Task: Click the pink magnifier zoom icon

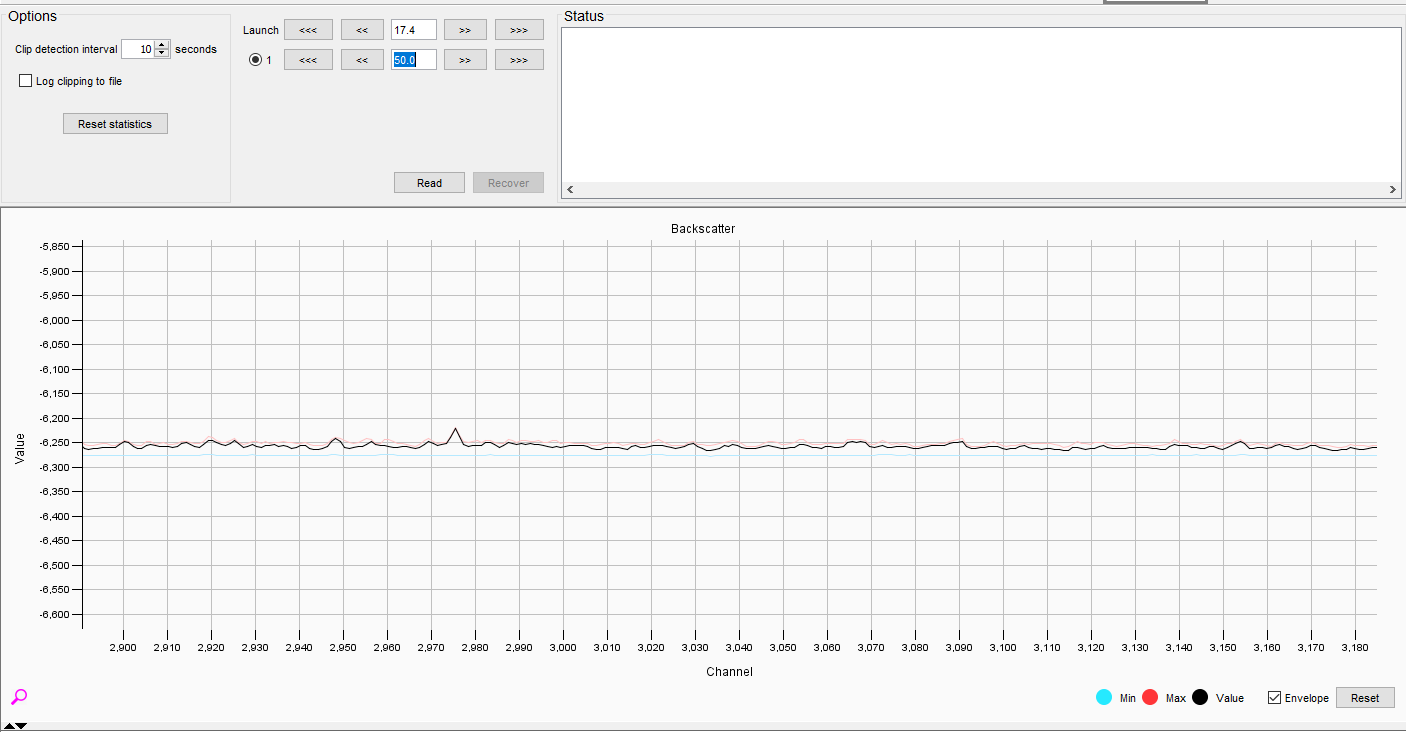Action: 20,697
